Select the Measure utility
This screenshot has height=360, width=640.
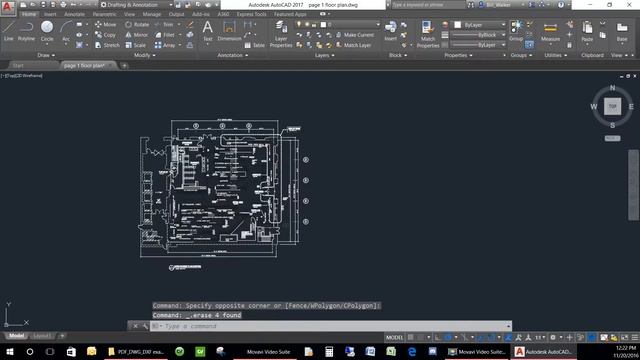[x=550, y=31]
